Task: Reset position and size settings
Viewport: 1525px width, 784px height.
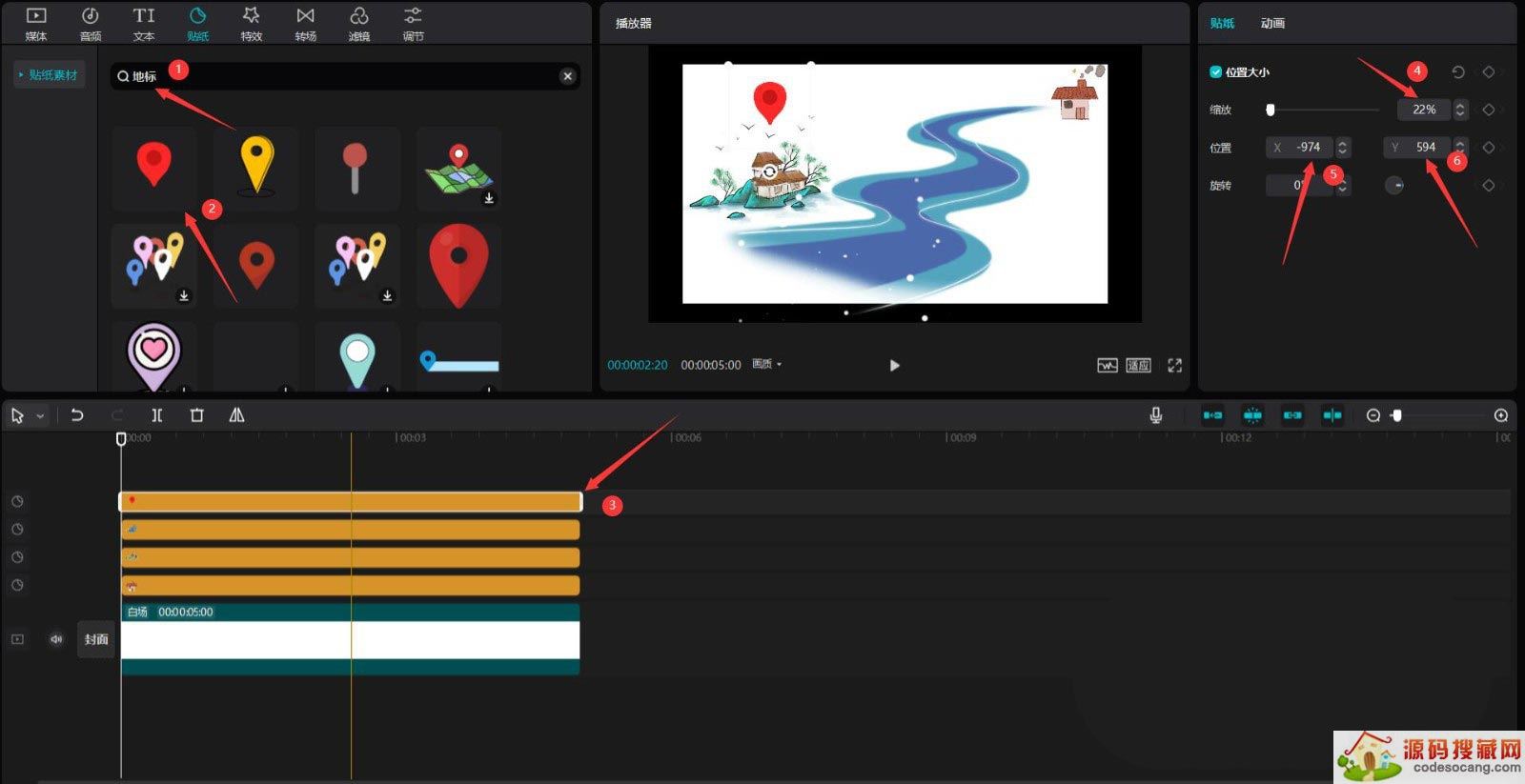Action: click(1458, 72)
